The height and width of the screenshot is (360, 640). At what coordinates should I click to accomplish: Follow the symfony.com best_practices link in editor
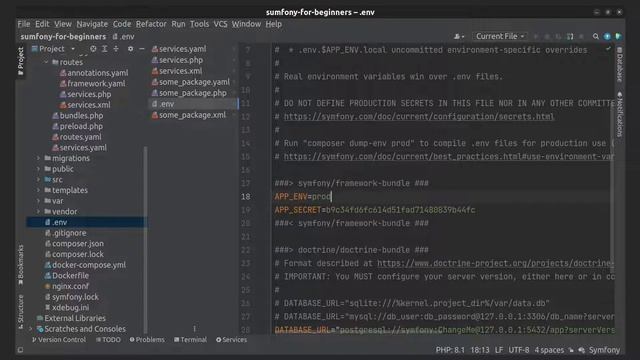click(449, 156)
